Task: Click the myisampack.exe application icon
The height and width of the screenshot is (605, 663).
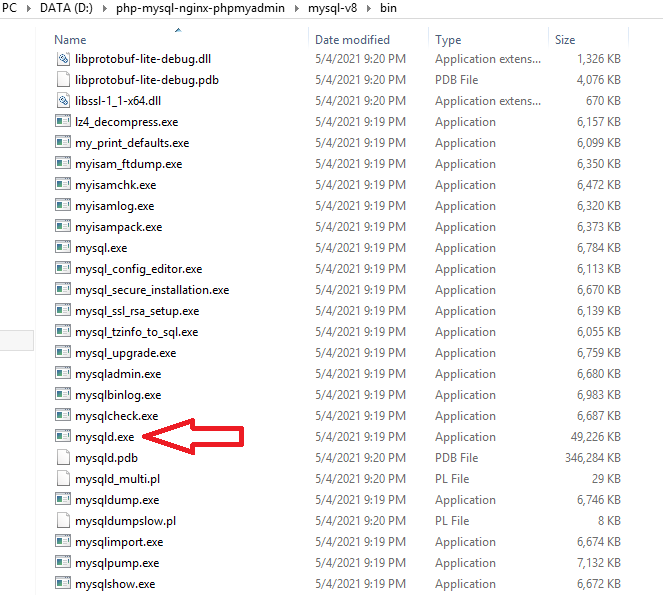Action: (63, 227)
